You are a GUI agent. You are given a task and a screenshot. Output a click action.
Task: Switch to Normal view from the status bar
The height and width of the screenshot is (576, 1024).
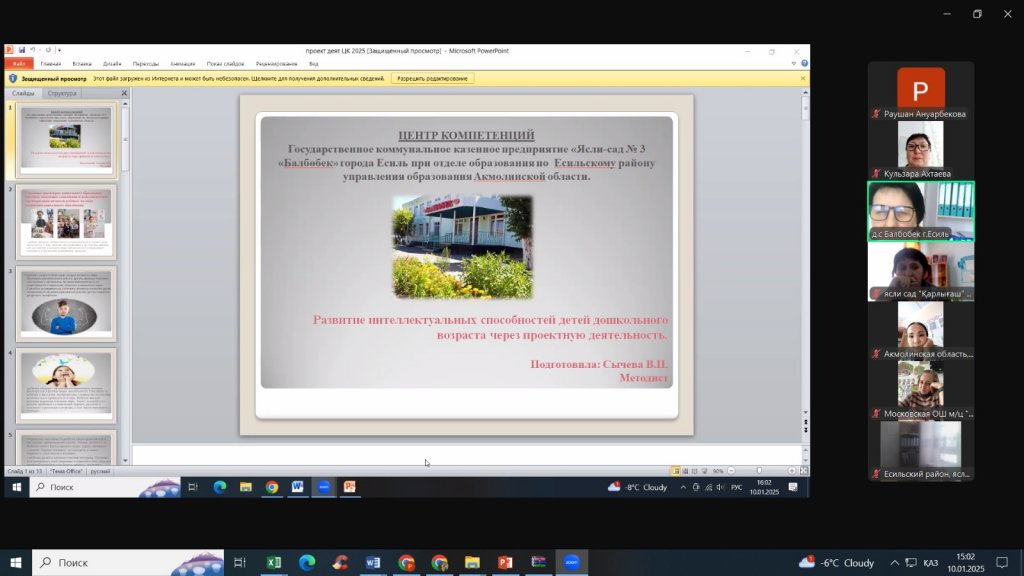(x=676, y=471)
